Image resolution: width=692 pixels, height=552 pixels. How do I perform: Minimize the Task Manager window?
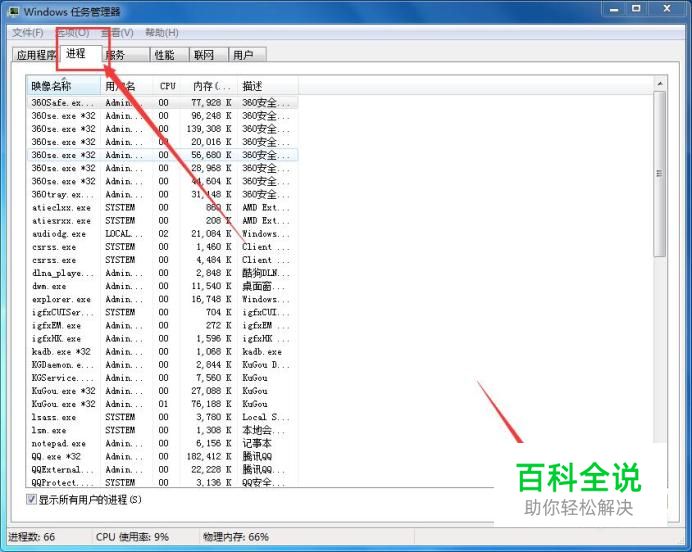coord(614,9)
